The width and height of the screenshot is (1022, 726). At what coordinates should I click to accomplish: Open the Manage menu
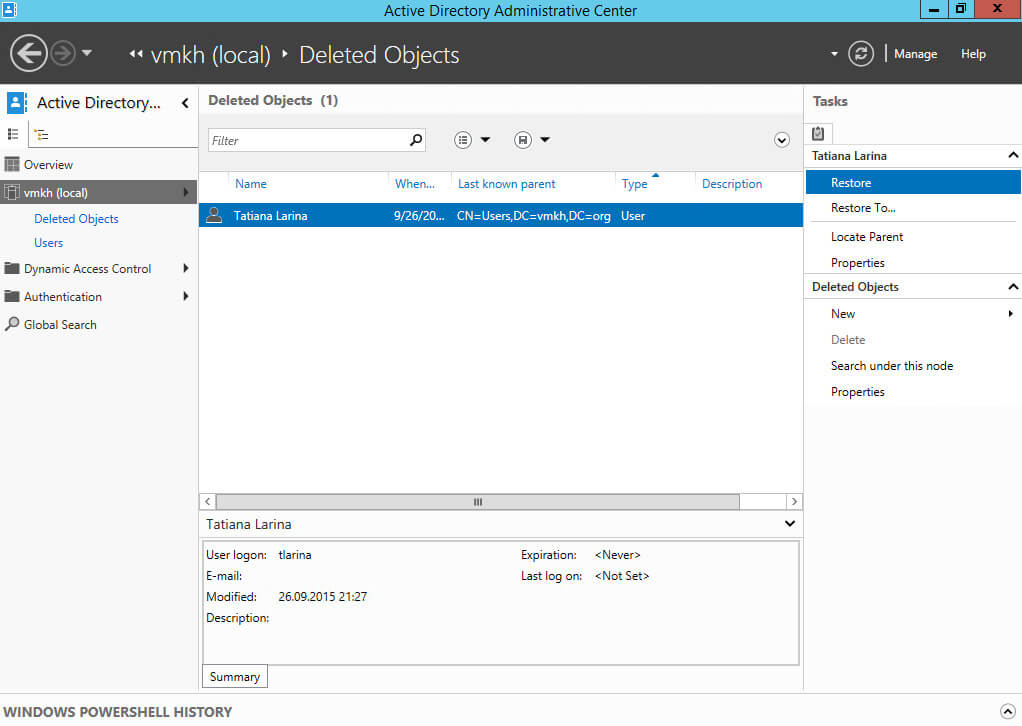tap(915, 54)
